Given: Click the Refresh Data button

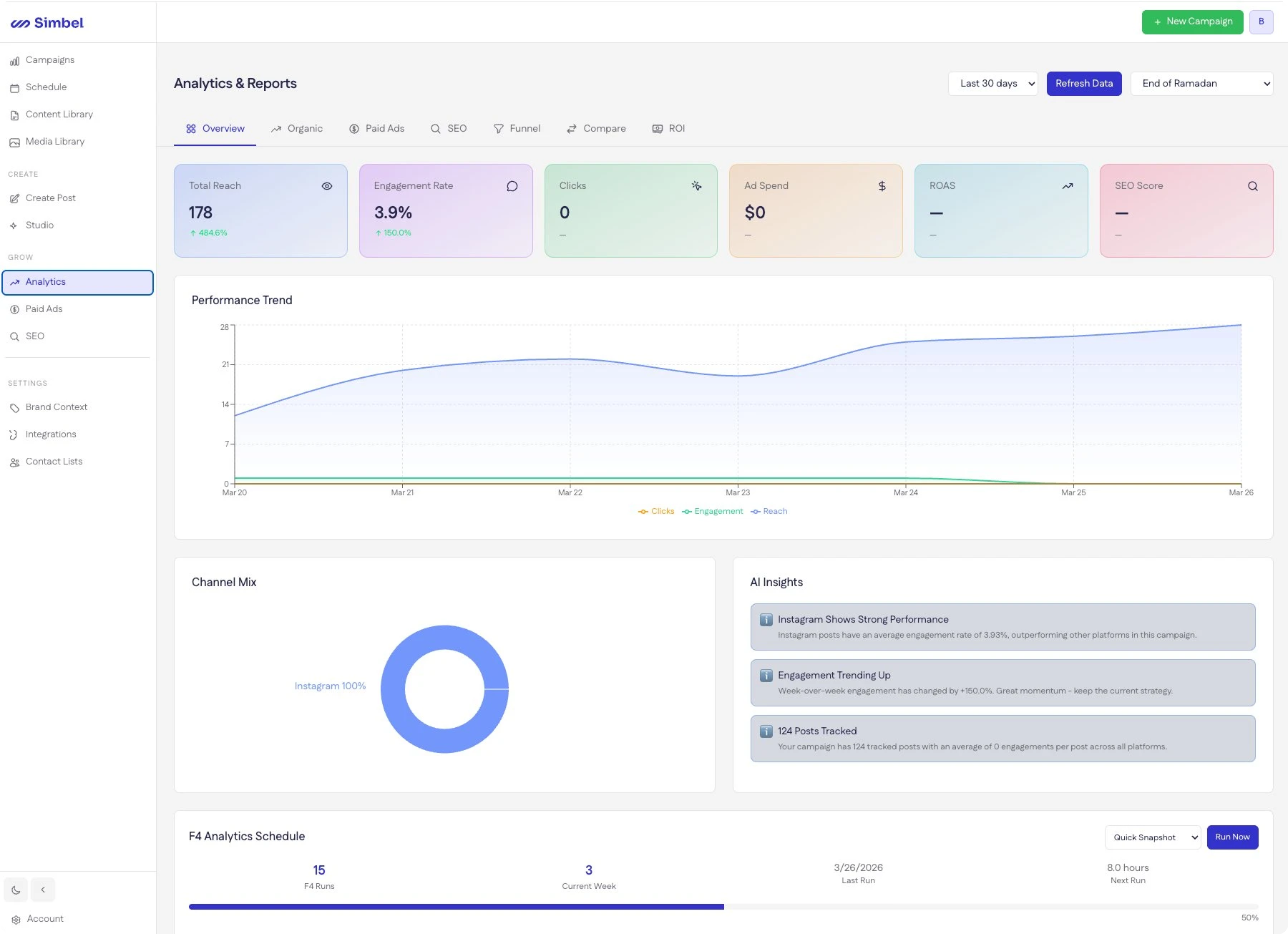Looking at the screenshot, I should coord(1084,83).
